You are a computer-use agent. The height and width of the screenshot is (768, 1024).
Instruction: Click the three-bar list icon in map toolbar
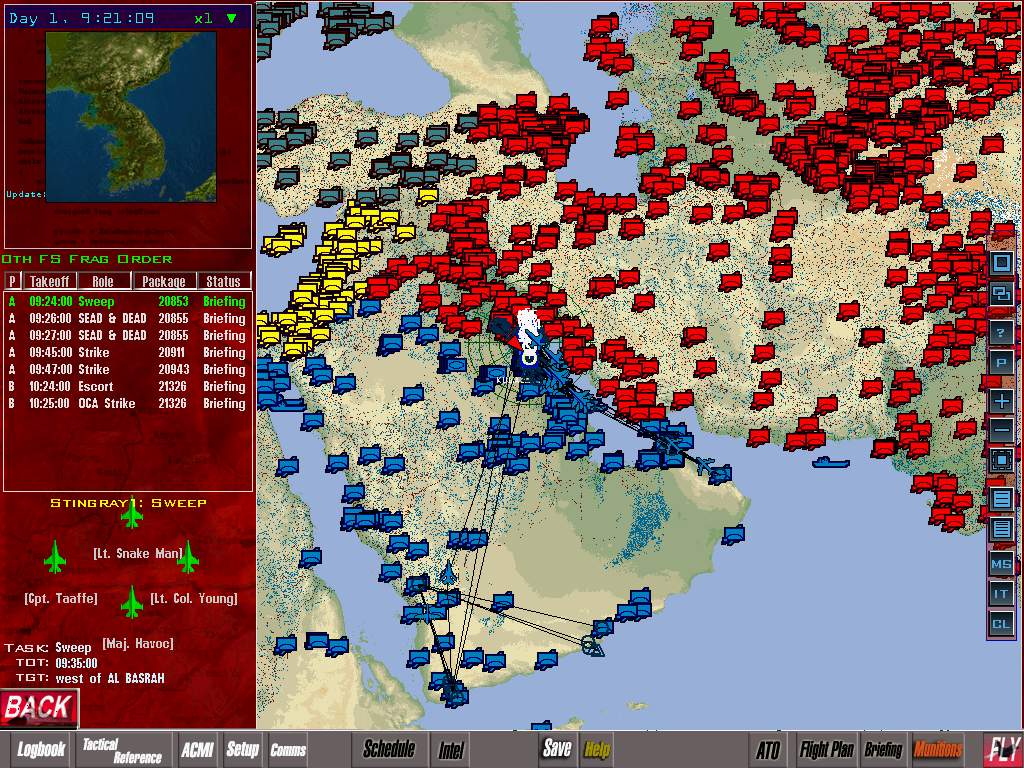coord(1001,500)
